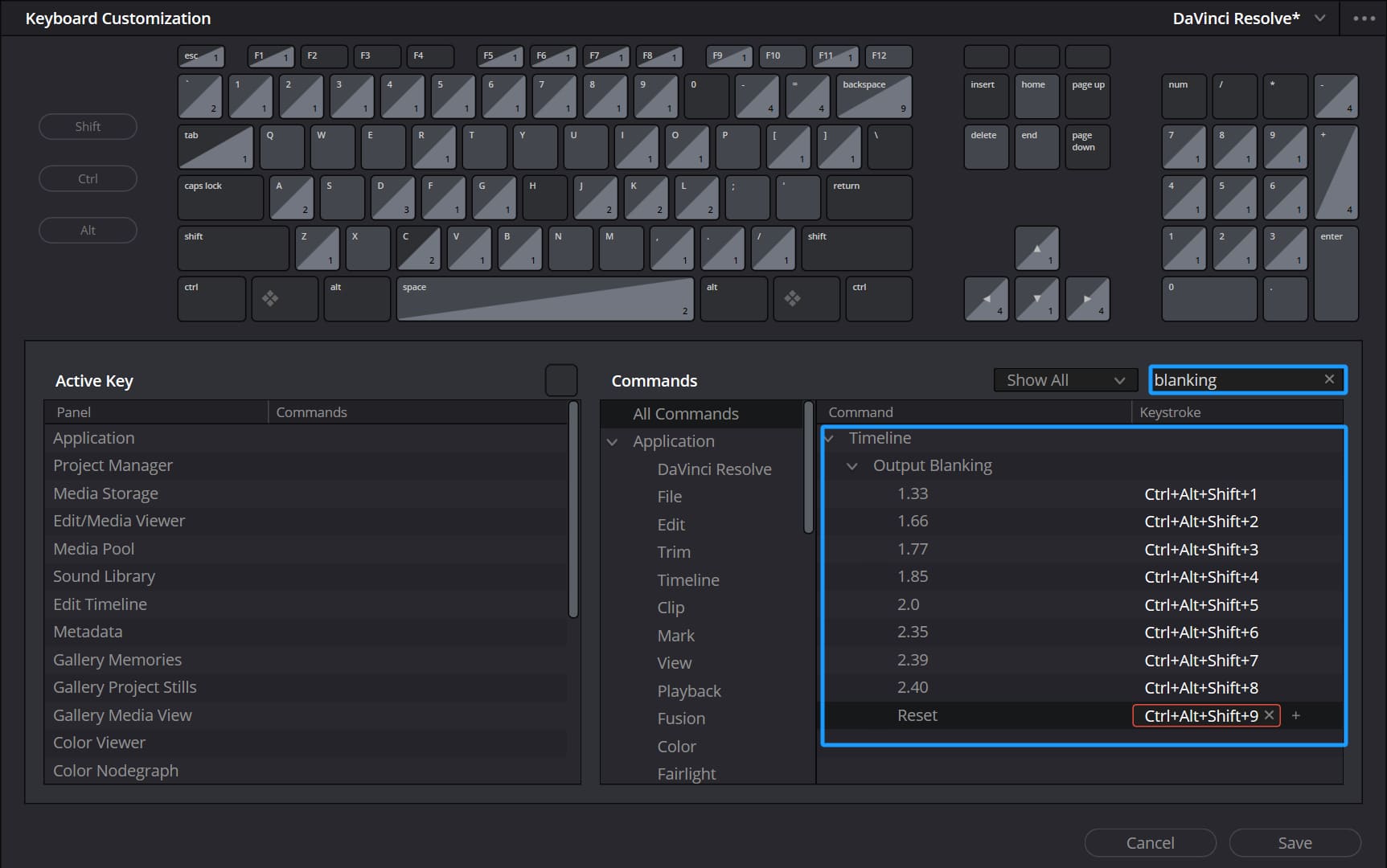This screenshot has width=1387, height=868.
Task: Select the Color command category
Action: (676, 747)
